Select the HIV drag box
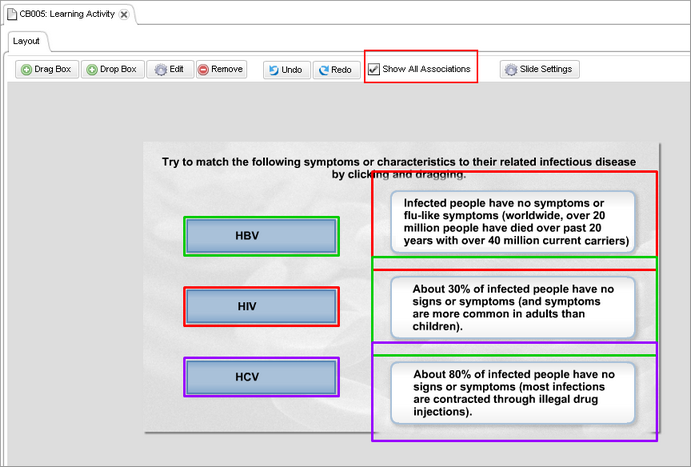The image size is (691, 467). click(x=261, y=306)
